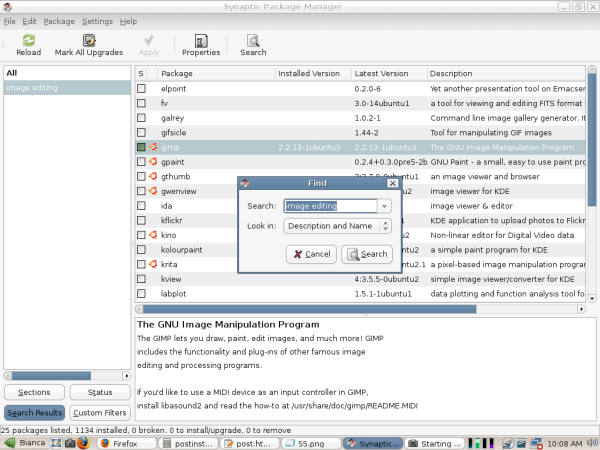Sort the list by the Package column header
Screen dimensions: 600x450
coord(215,73)
